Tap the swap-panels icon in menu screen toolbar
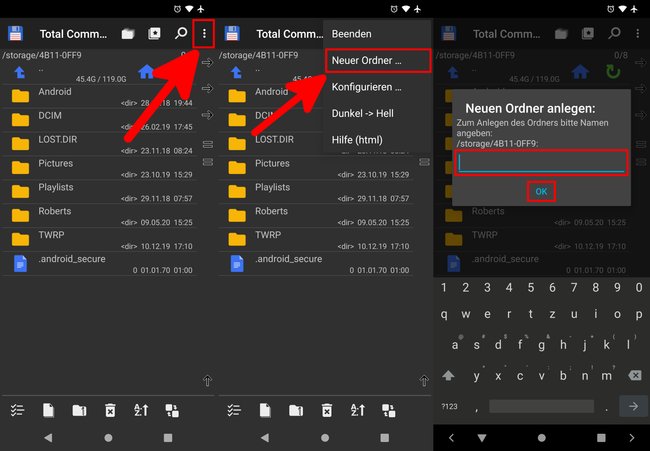Viewport: 650px width, 451px height. 389,410
